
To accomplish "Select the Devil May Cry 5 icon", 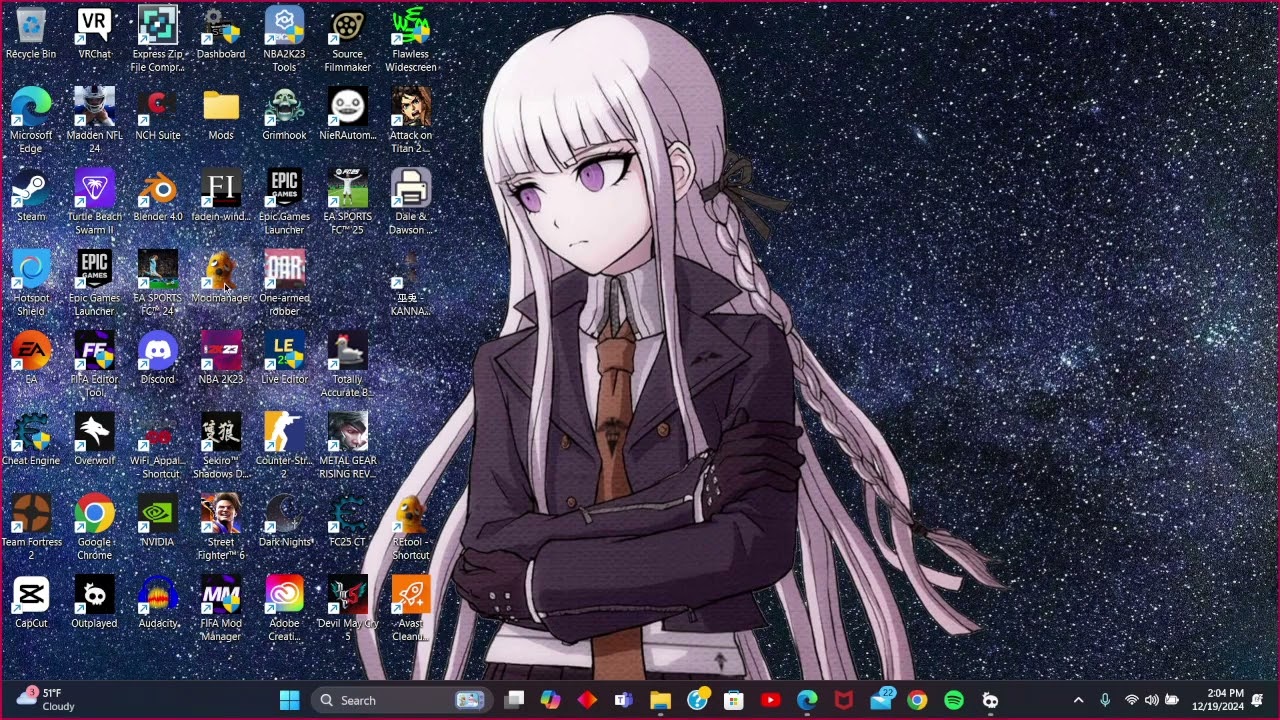I will pos(347,609).
